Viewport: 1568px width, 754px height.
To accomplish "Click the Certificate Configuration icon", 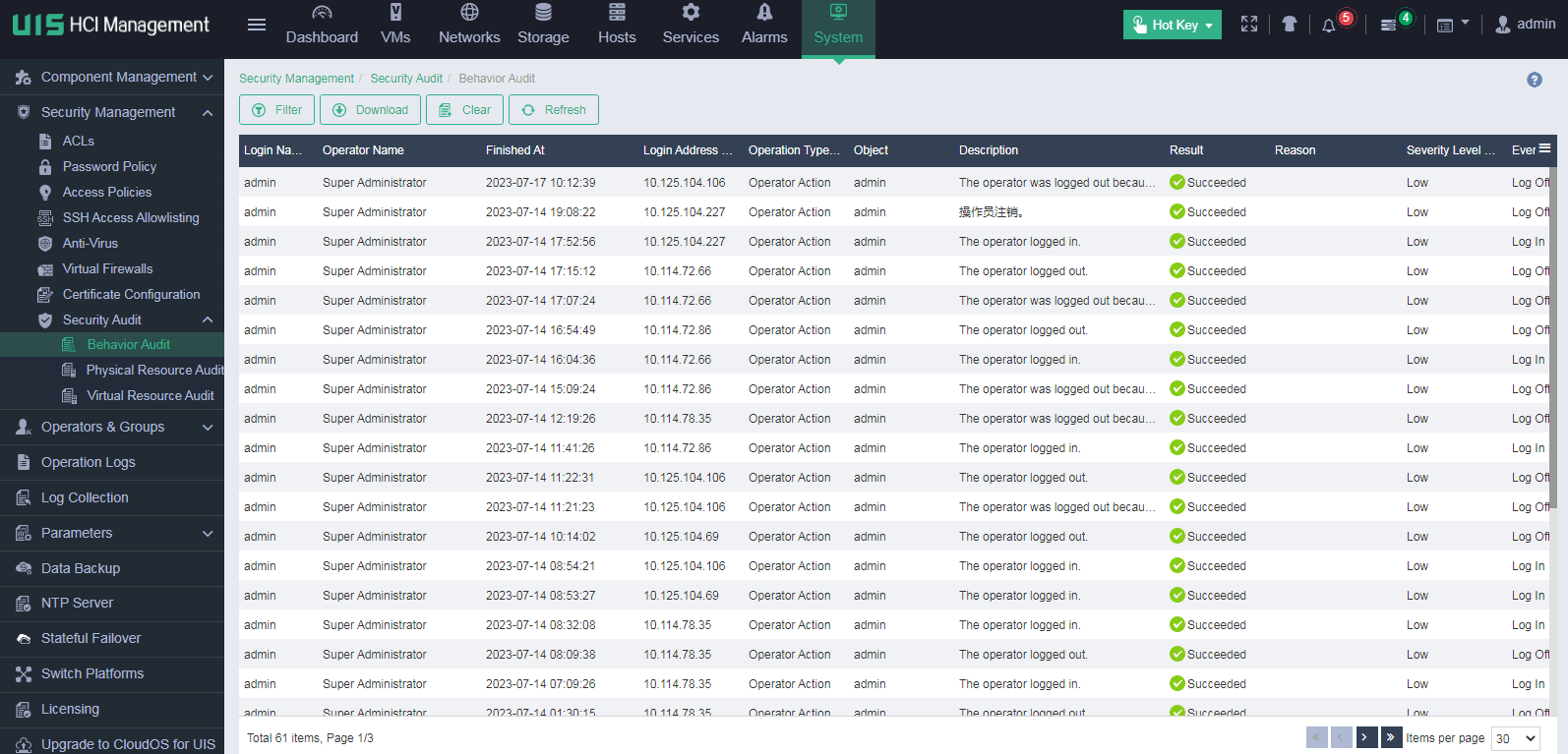I will [45, 295].
